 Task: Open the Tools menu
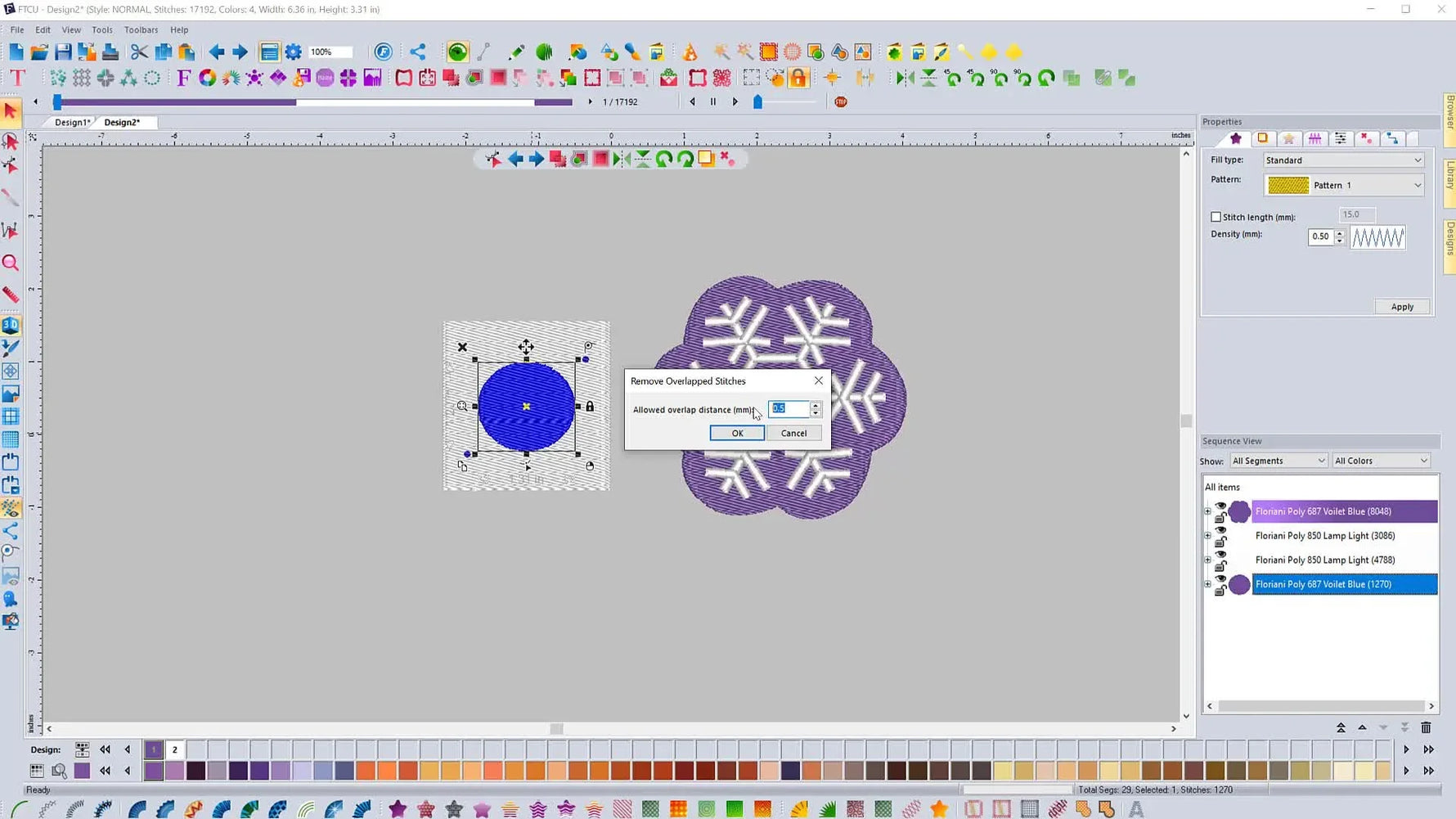pos(101,29)
